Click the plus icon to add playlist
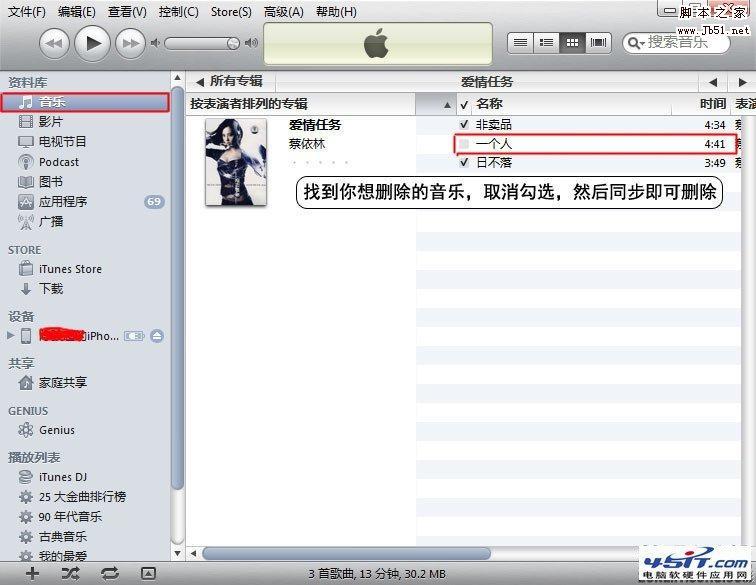 [x=33, y=573]
